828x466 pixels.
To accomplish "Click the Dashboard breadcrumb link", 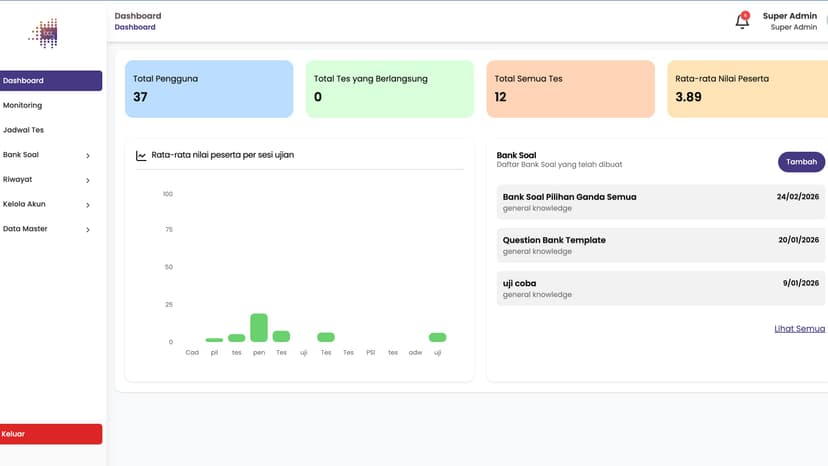I will click(135, 27).
